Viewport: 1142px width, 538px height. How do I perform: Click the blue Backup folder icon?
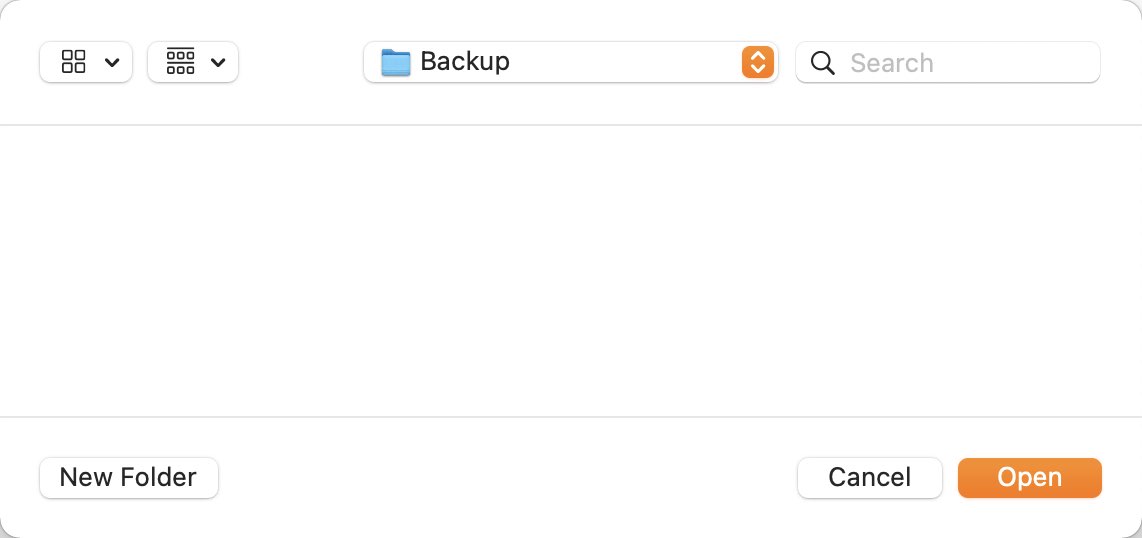pos(395,63)
